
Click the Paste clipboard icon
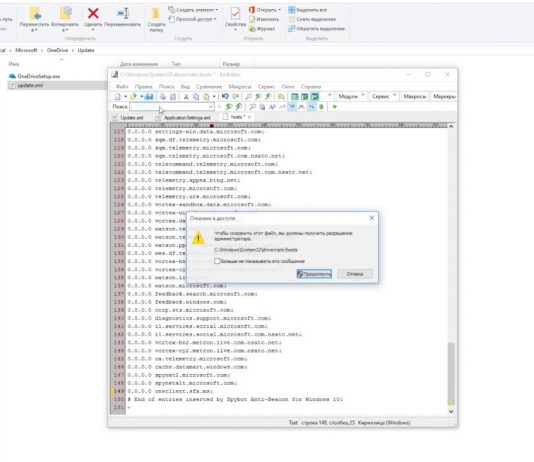tap(206, 97)
